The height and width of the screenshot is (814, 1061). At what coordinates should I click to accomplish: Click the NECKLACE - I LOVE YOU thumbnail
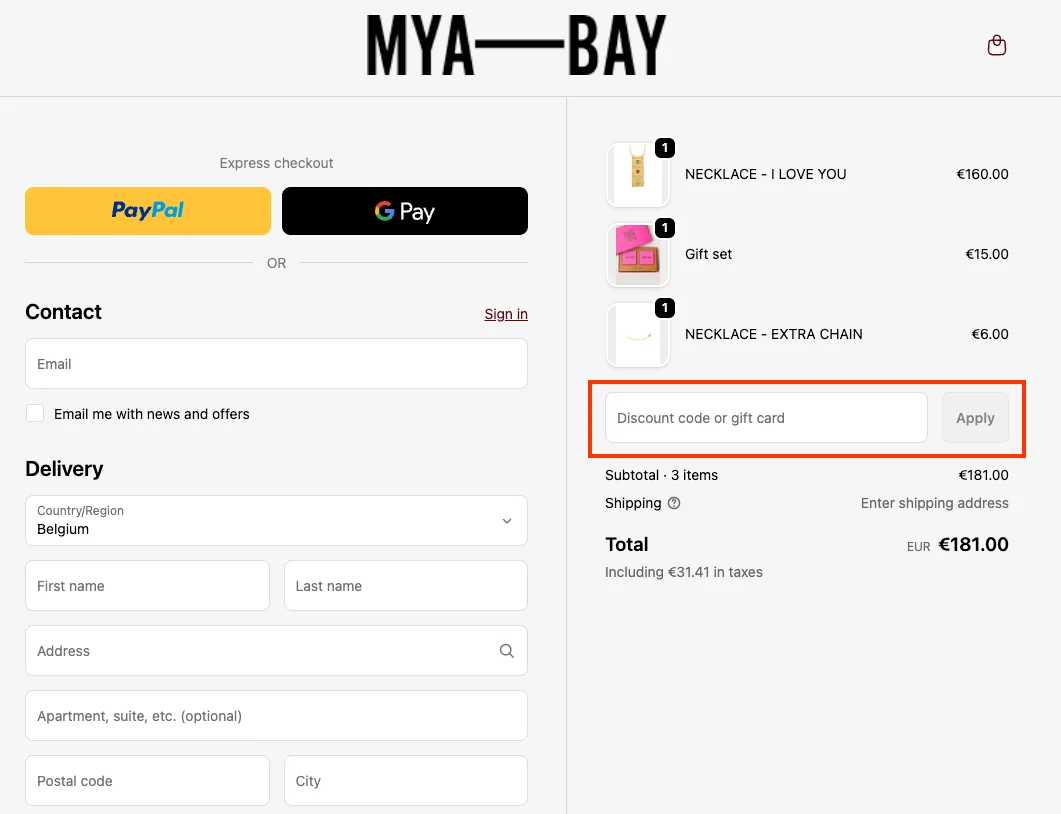pos(638,174)
